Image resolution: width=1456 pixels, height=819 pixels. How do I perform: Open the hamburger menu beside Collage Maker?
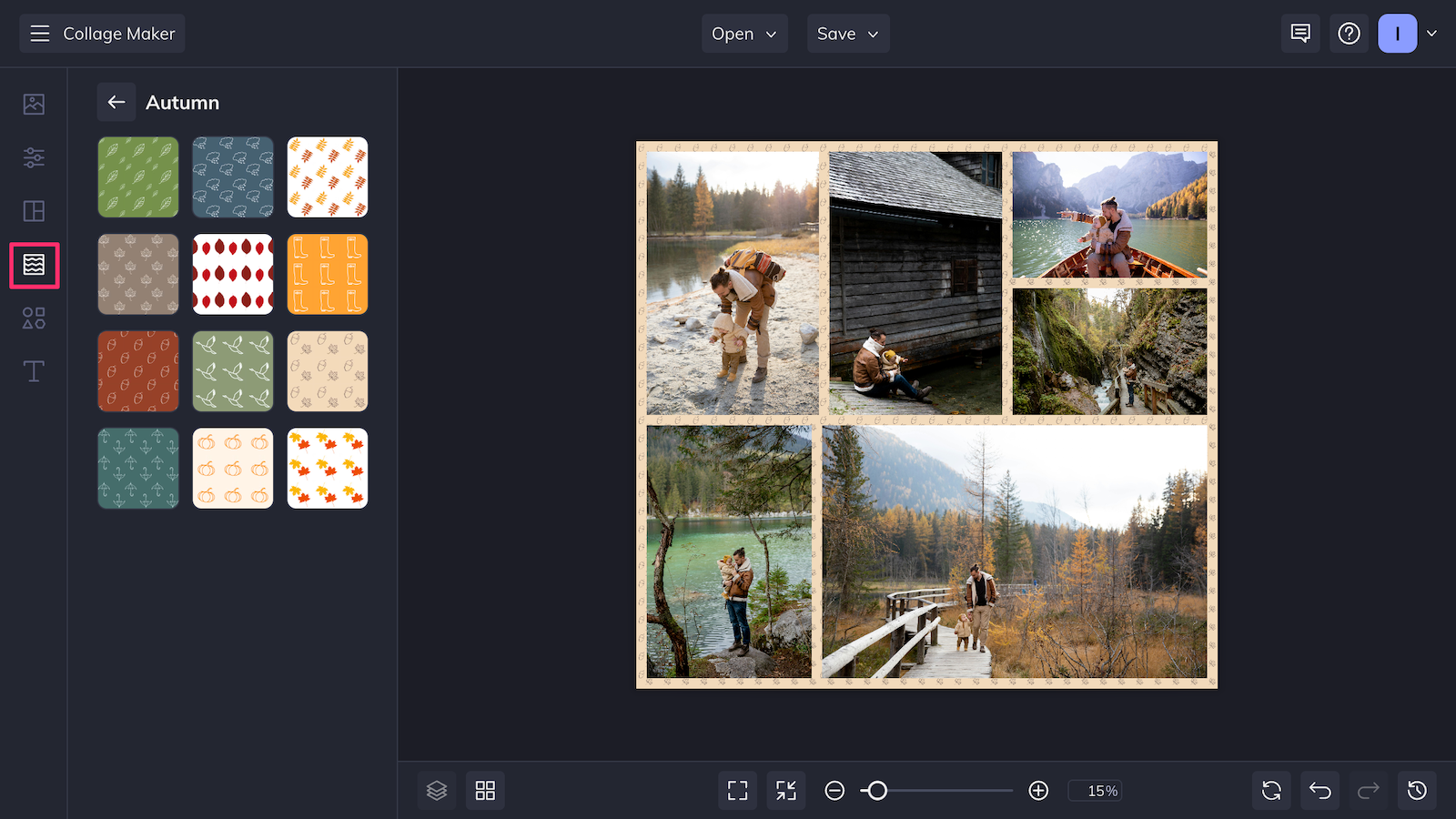point(39,34)
